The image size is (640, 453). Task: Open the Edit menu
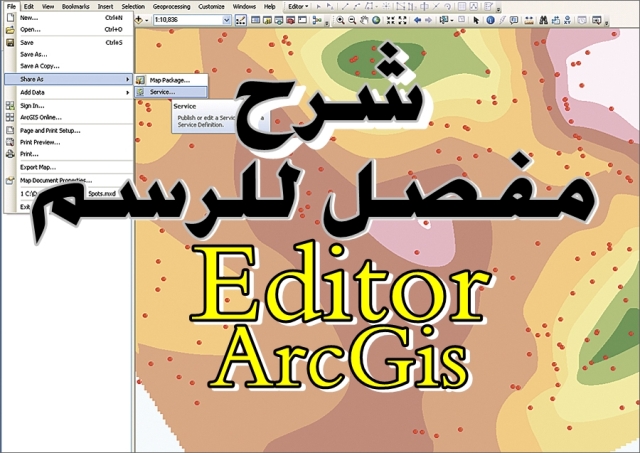29,7
